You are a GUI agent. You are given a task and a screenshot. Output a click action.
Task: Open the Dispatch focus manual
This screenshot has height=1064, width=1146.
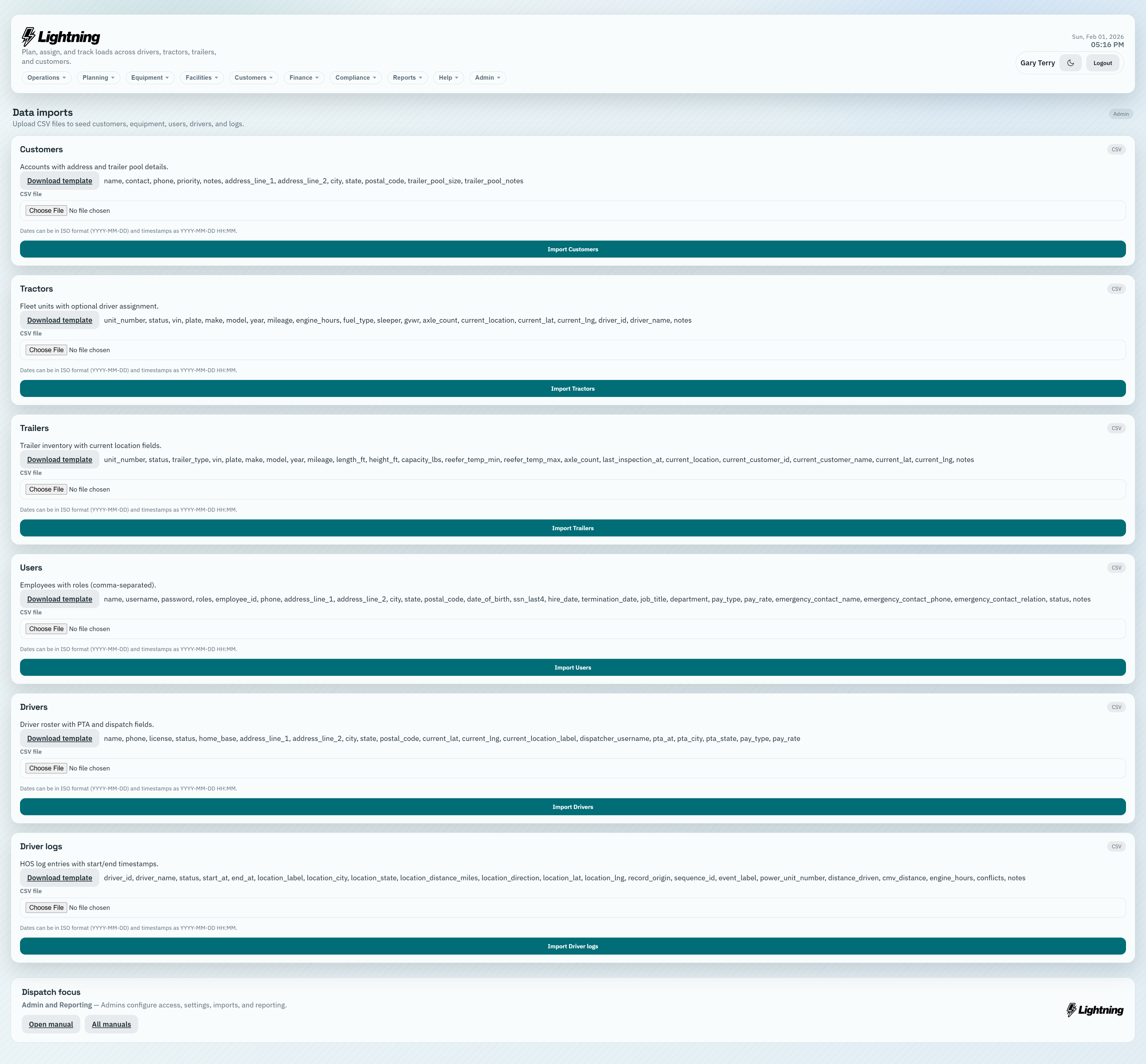pyautogui.click(x=51, y=1024)
